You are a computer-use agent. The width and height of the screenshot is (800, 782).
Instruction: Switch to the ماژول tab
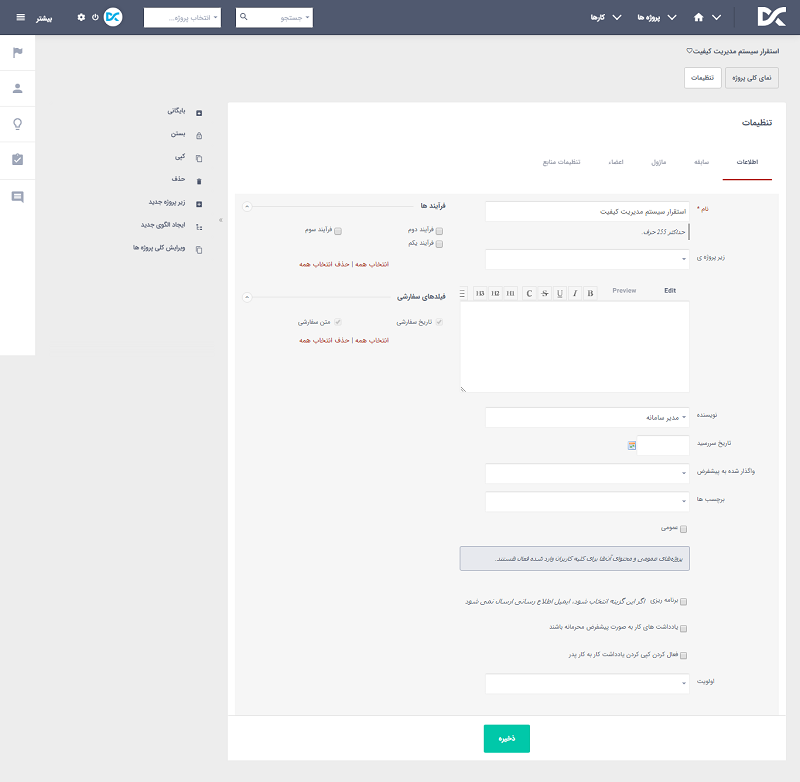click(x=658, y=162)
